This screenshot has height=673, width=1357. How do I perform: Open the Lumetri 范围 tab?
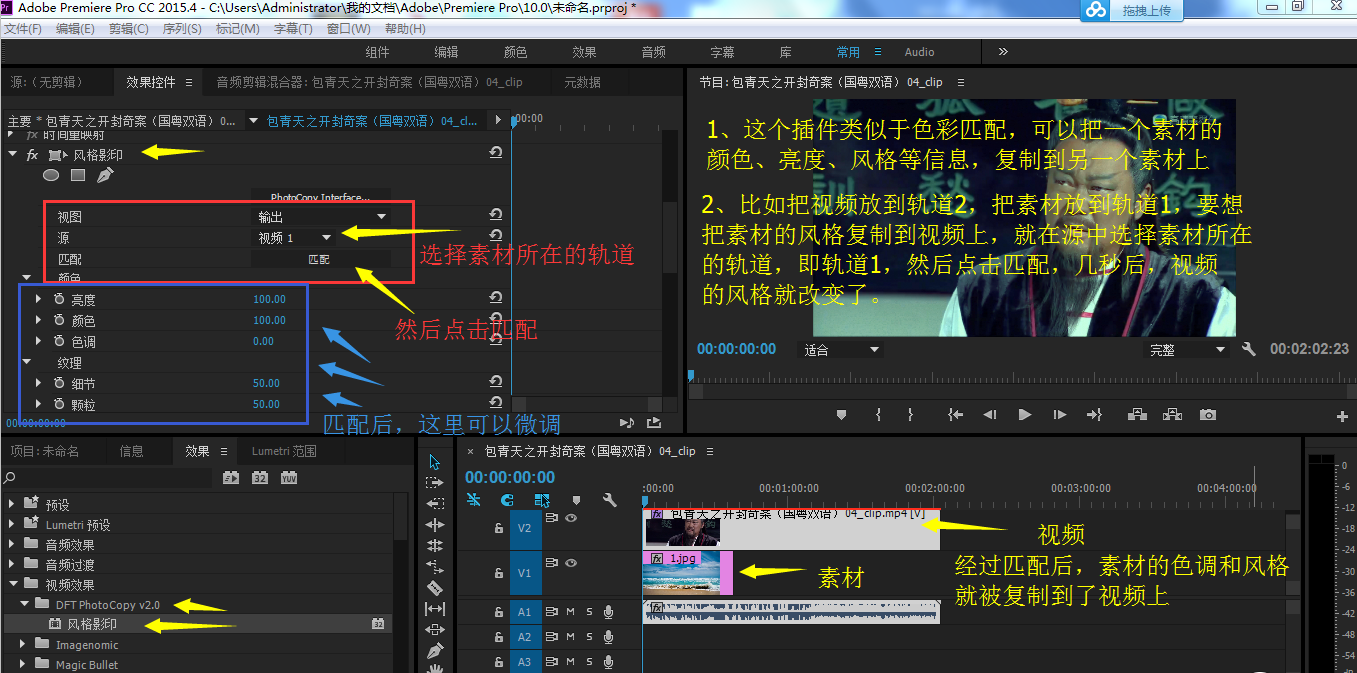pyautogui.click(x=284, y=451)
